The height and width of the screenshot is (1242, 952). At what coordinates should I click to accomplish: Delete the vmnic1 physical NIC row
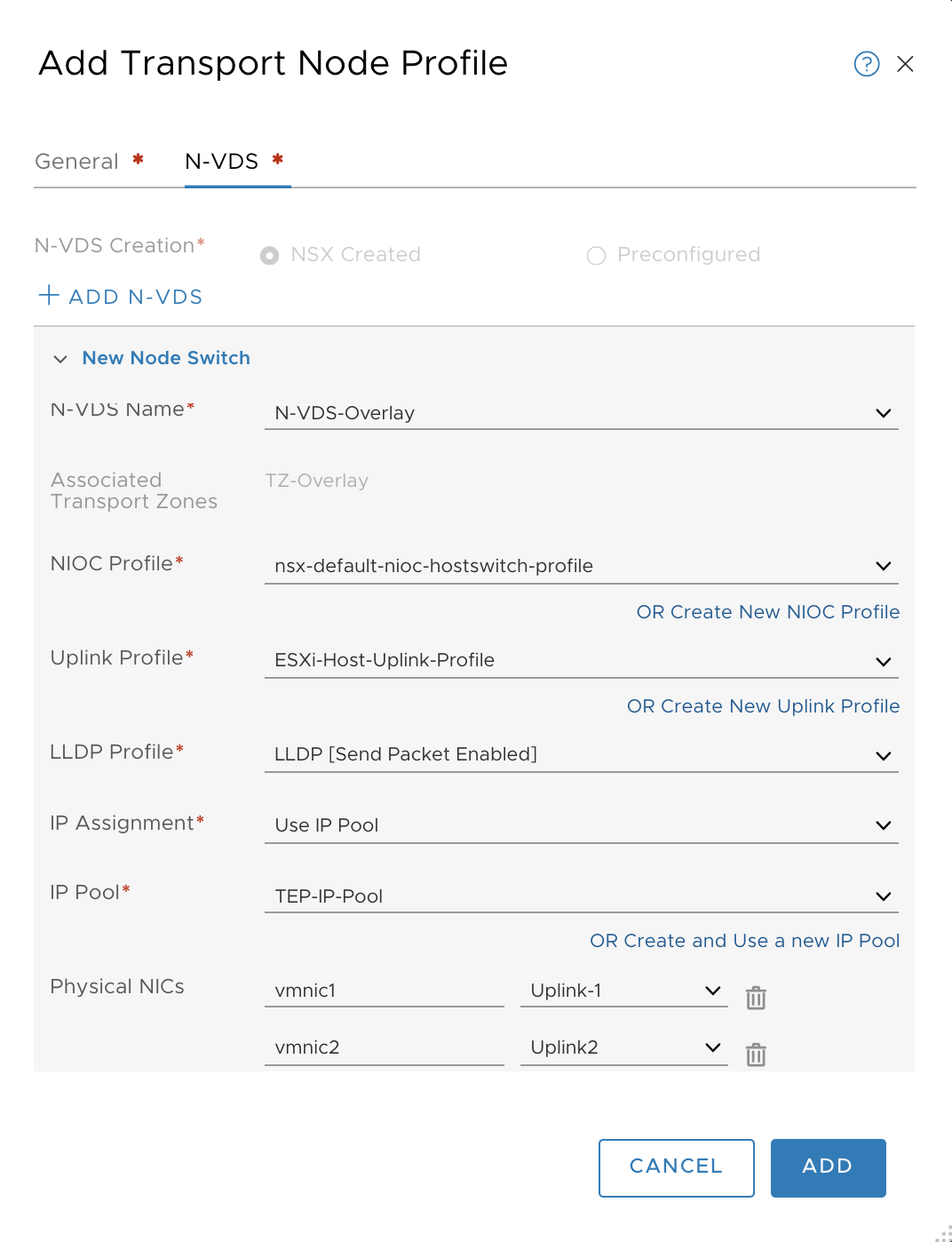tap(756, 998)
